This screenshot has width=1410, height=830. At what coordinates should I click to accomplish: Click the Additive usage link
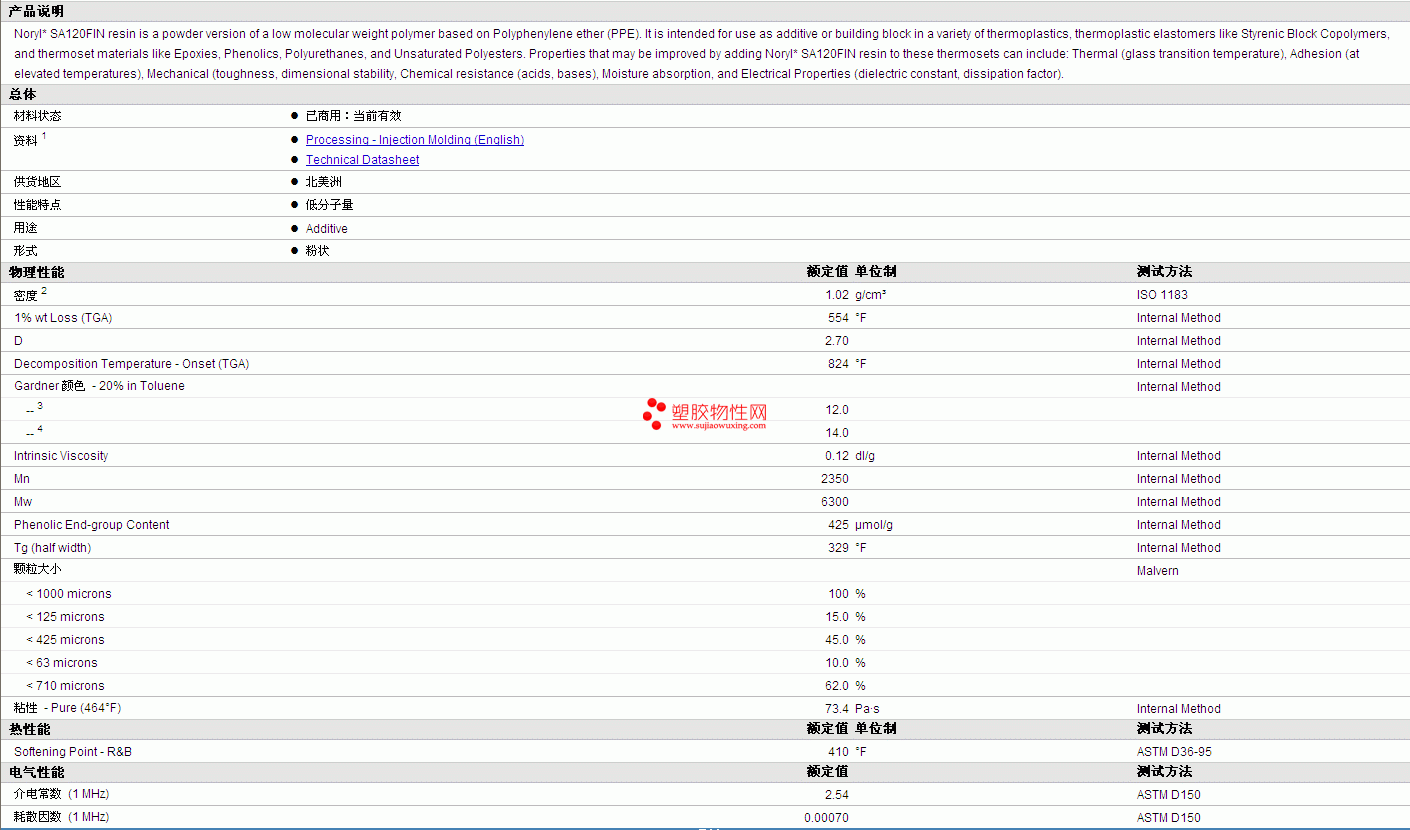[327, 229]
